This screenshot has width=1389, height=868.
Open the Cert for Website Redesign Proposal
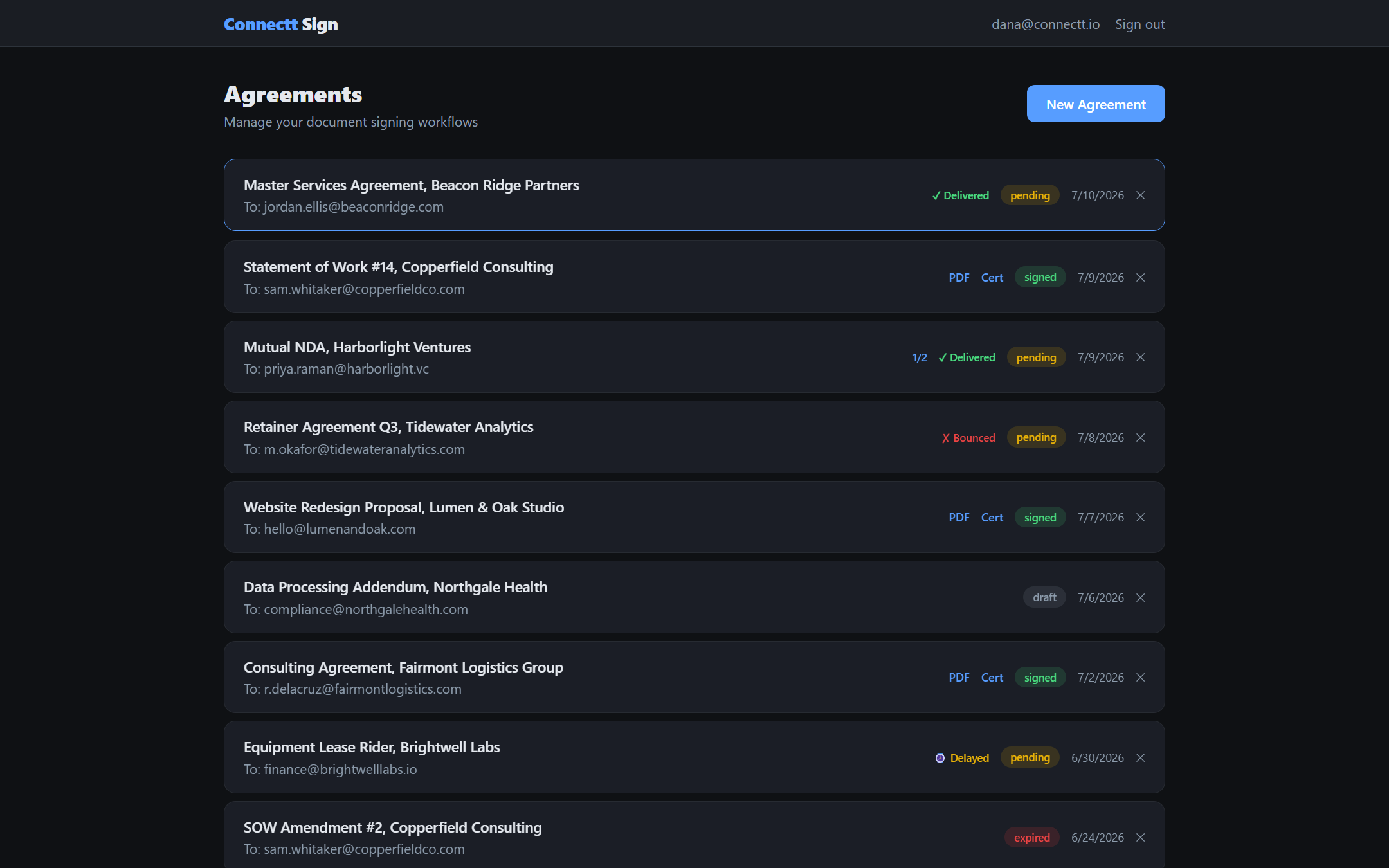click(x=992, y=517)
